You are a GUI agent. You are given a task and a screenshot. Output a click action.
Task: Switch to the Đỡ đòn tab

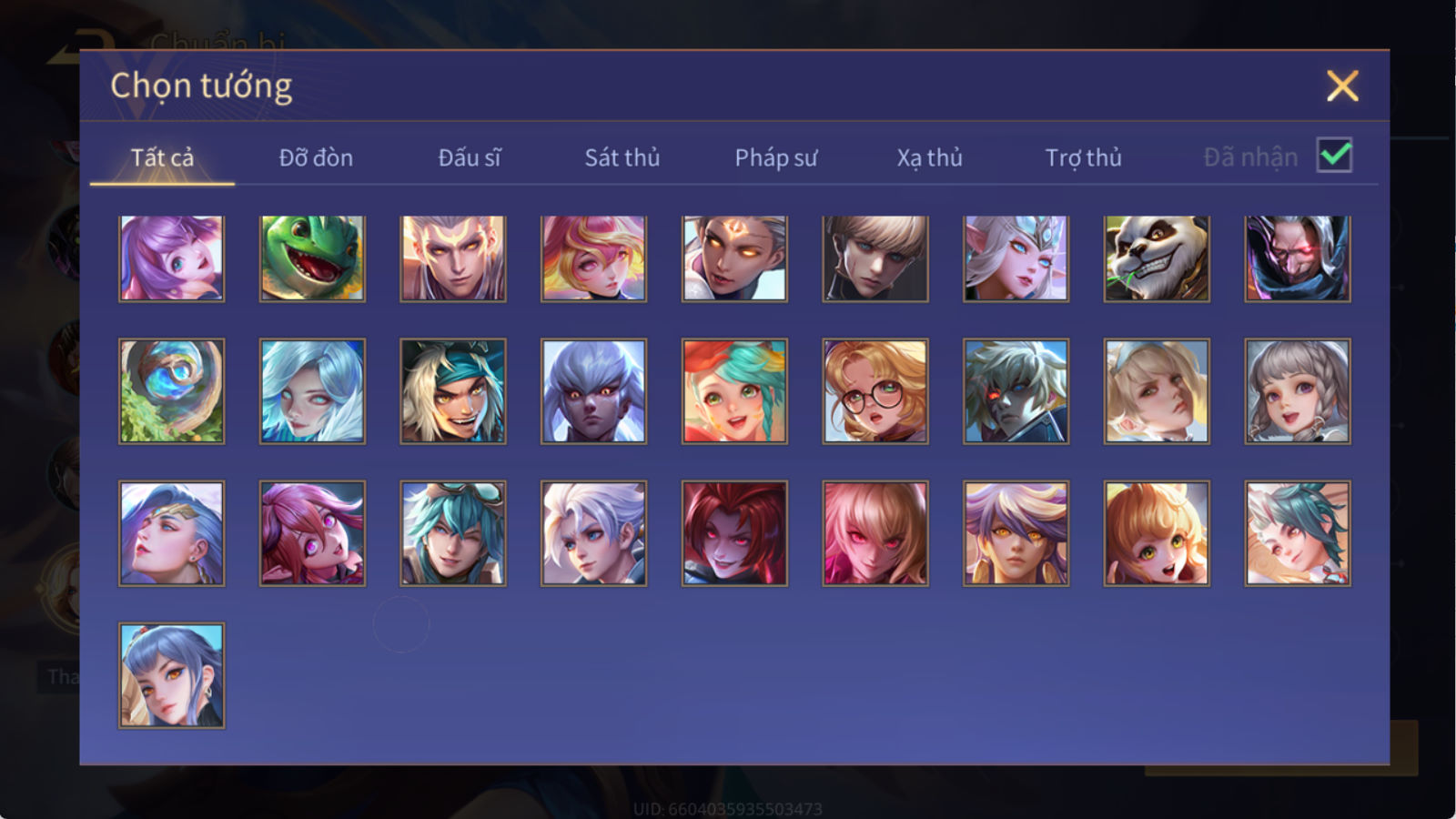[x=316, y=157]
